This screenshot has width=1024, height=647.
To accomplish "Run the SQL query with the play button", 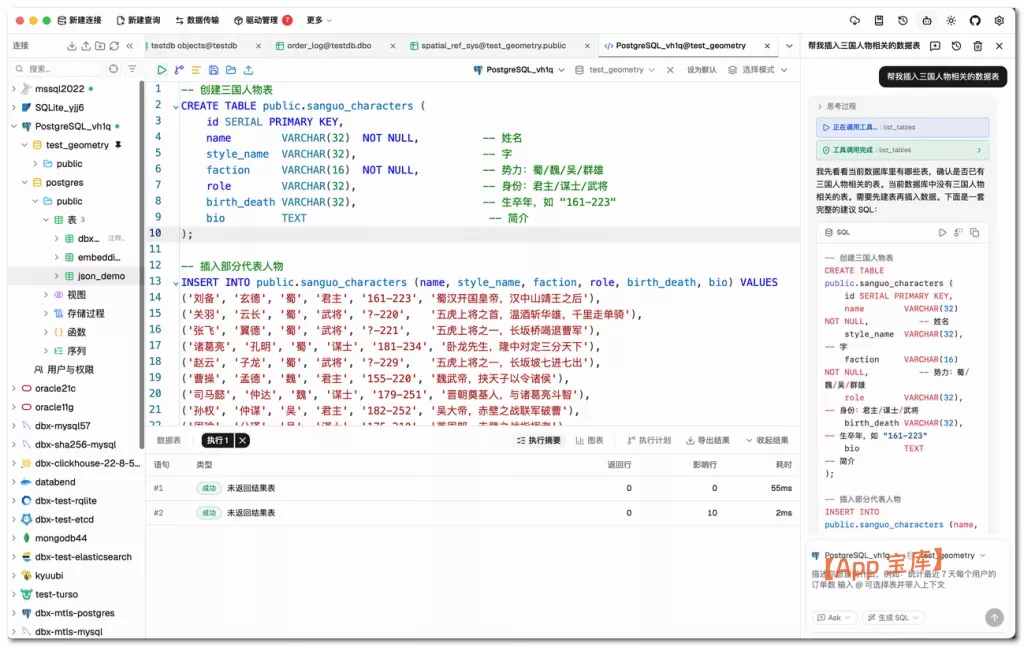I will [161, 70].
